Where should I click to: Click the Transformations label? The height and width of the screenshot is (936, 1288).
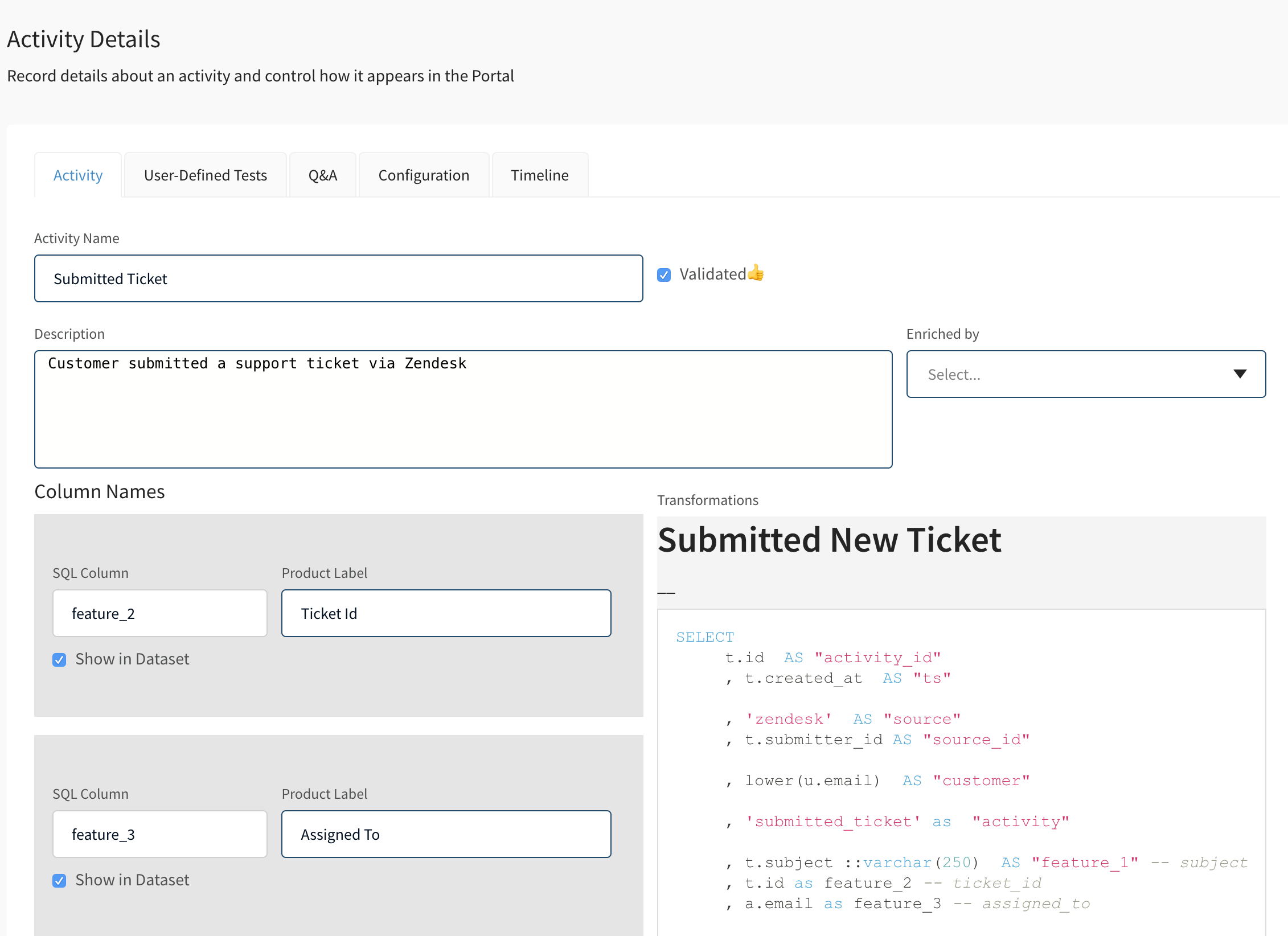[708, 500]
